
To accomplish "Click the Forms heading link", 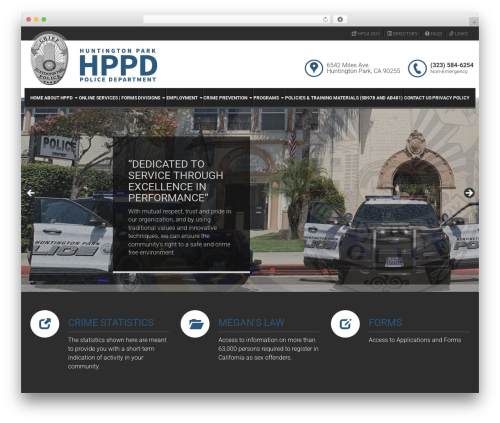I will coord(385,323).
